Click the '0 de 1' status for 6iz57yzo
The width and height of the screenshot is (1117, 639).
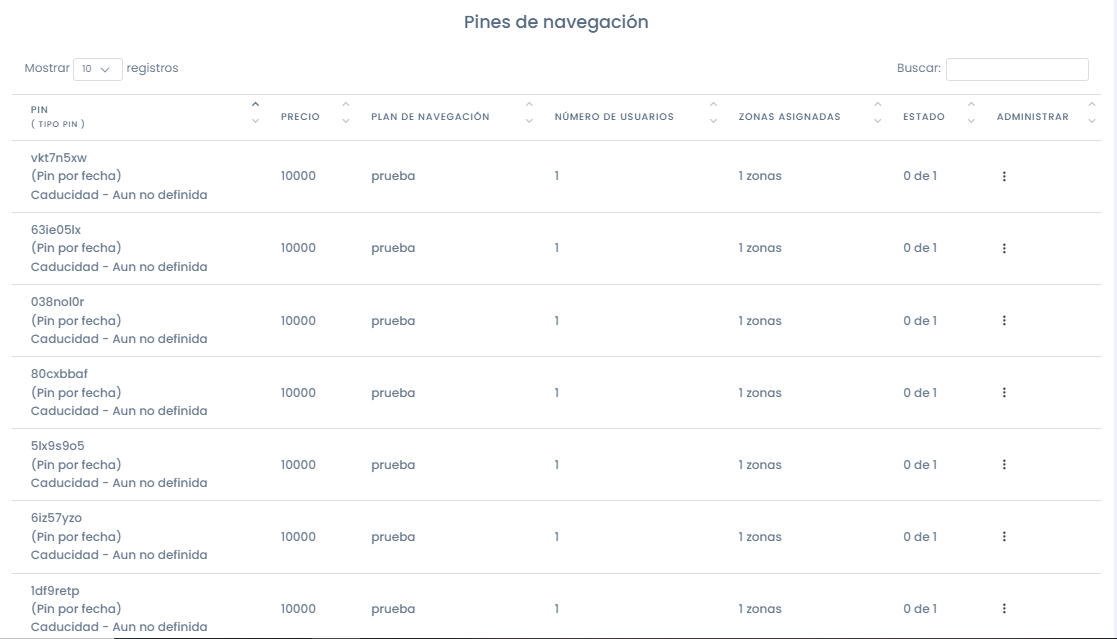(x=920, y=536)
